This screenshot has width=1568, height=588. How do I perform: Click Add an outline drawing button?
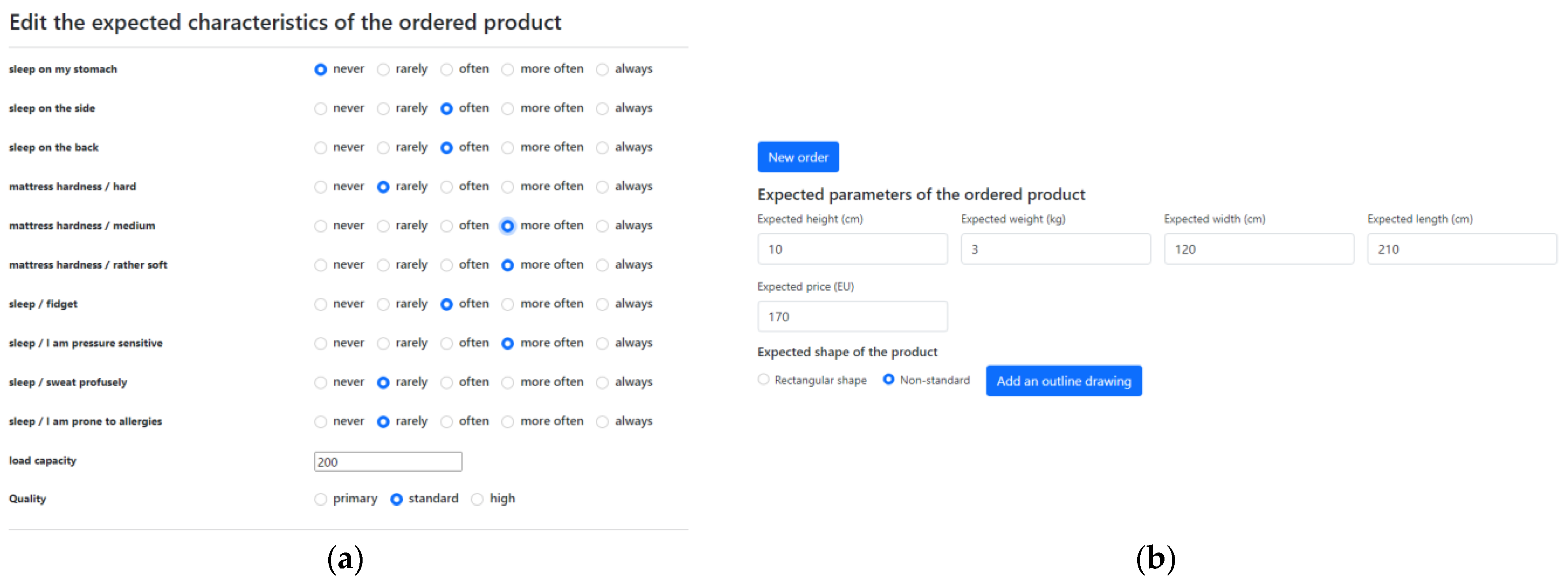pyautogui.click(x=1064, y=381)
